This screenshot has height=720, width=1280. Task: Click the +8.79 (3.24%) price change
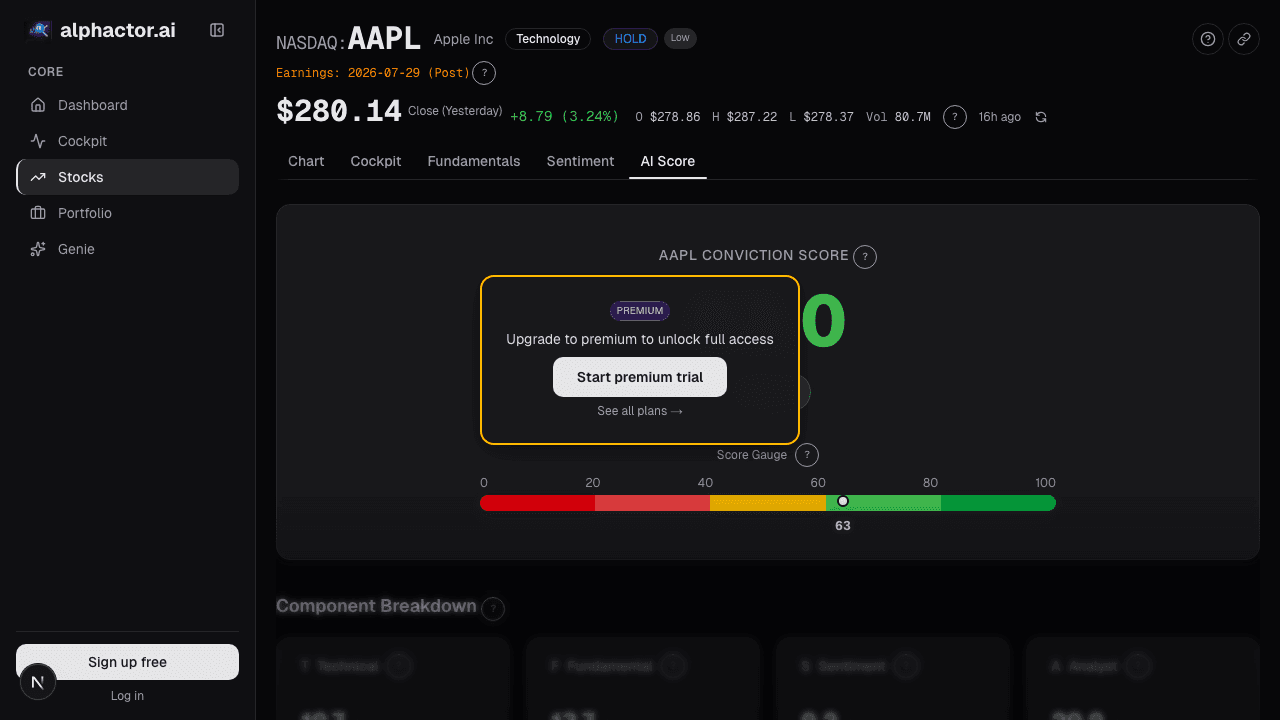(x=565, y=117)
